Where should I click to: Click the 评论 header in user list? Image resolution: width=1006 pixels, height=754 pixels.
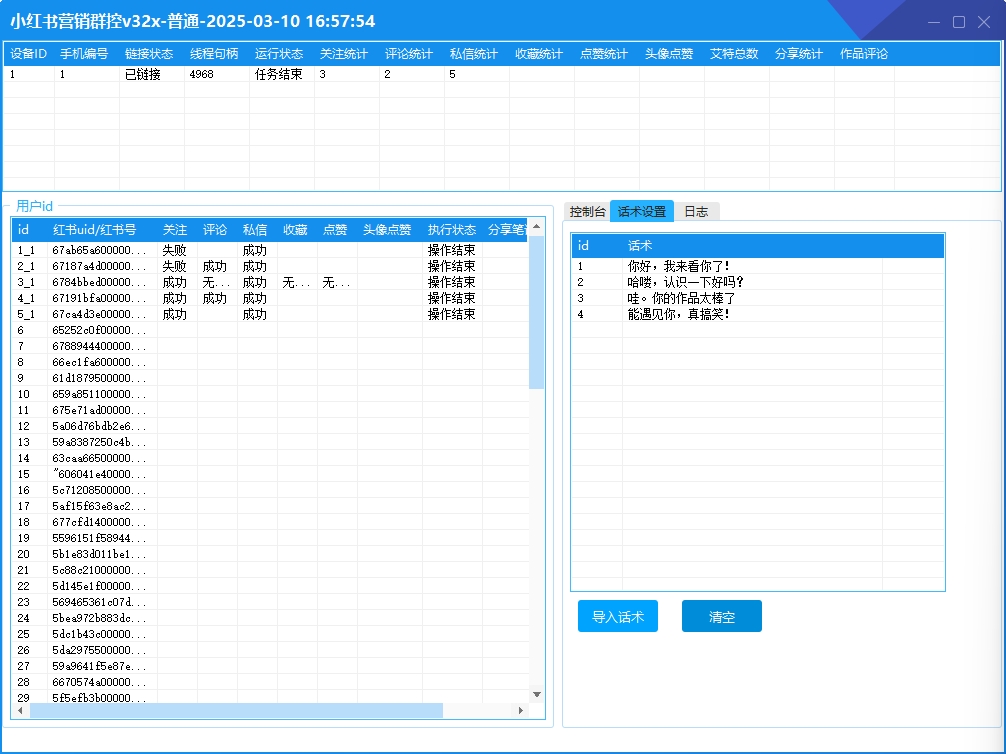(215, 230)
